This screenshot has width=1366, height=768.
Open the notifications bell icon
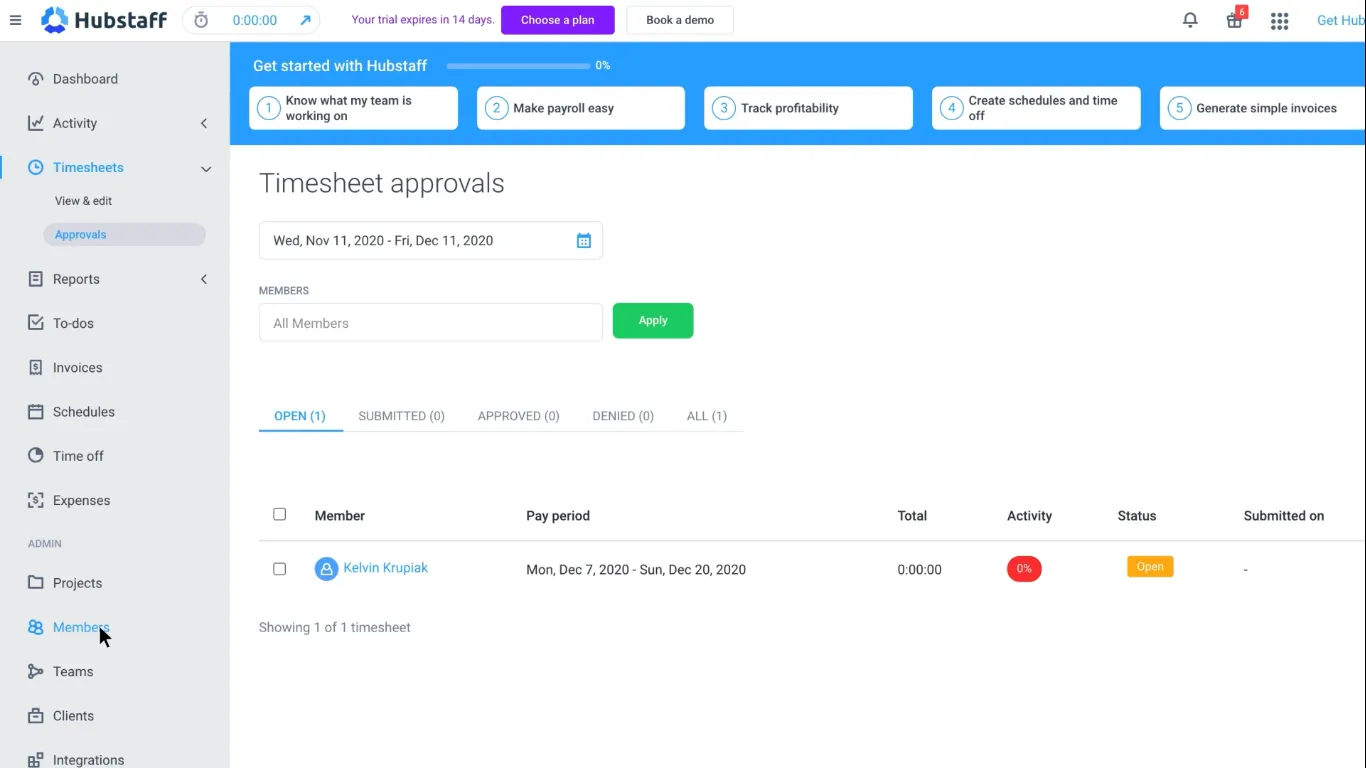click(1190, 20)
